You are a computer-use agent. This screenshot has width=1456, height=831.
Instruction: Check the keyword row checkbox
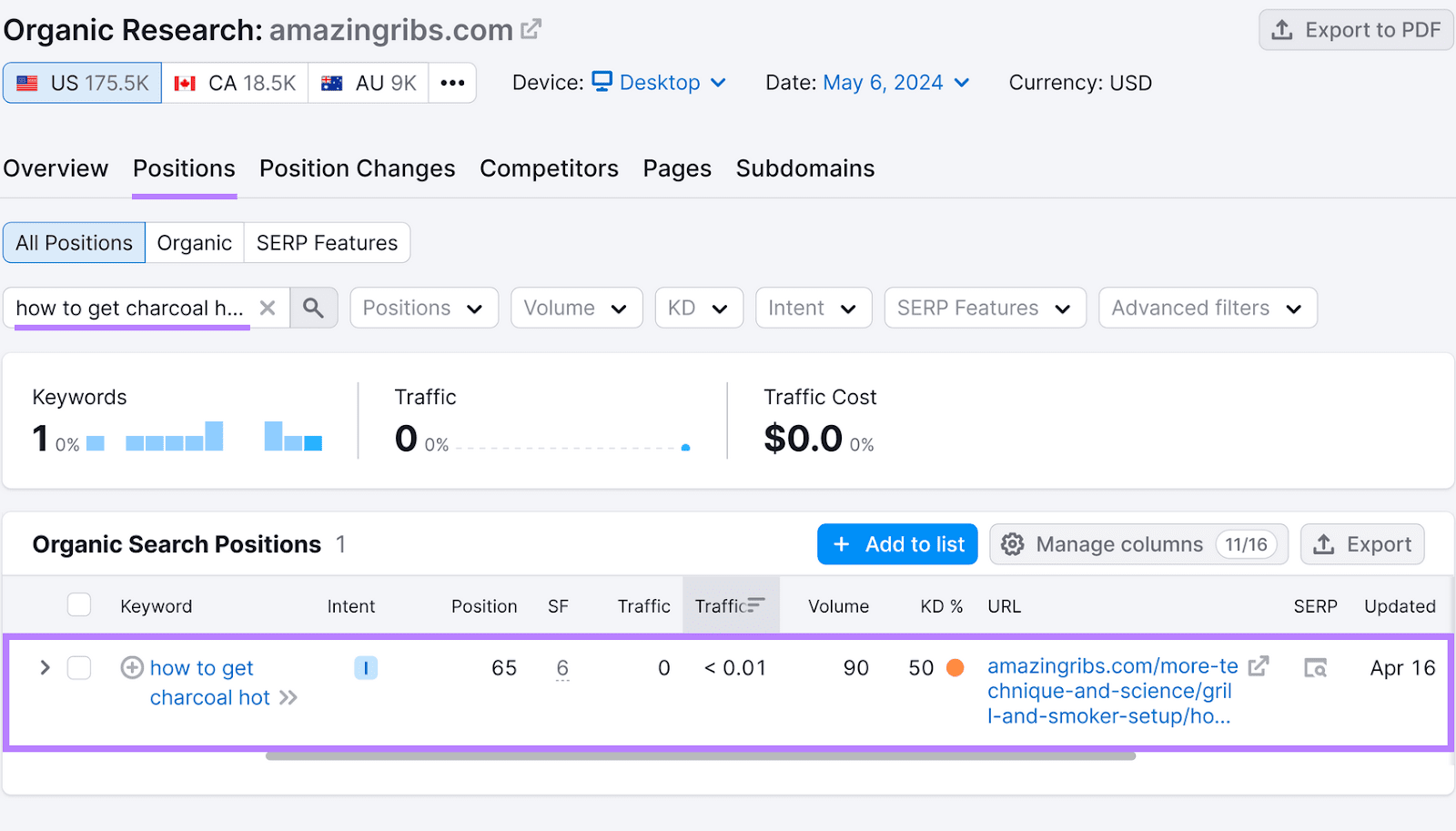pyautogui.click(x=79, y=667)
